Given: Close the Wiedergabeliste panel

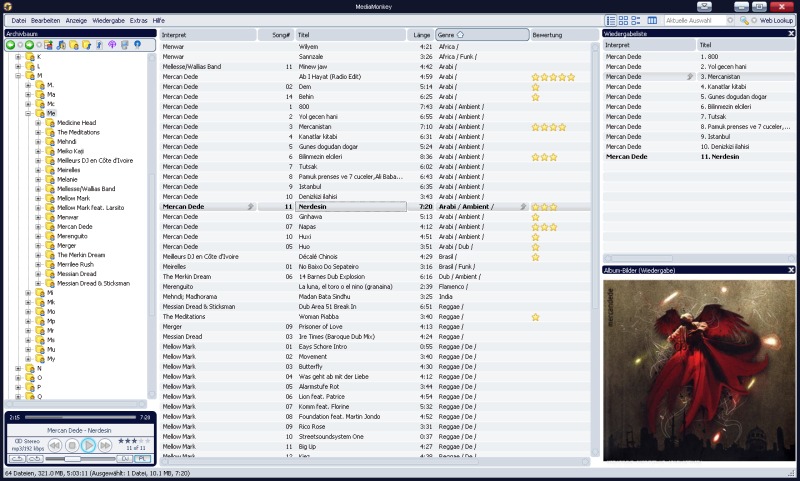Looking at the screenshot, I should click(791, 33).
